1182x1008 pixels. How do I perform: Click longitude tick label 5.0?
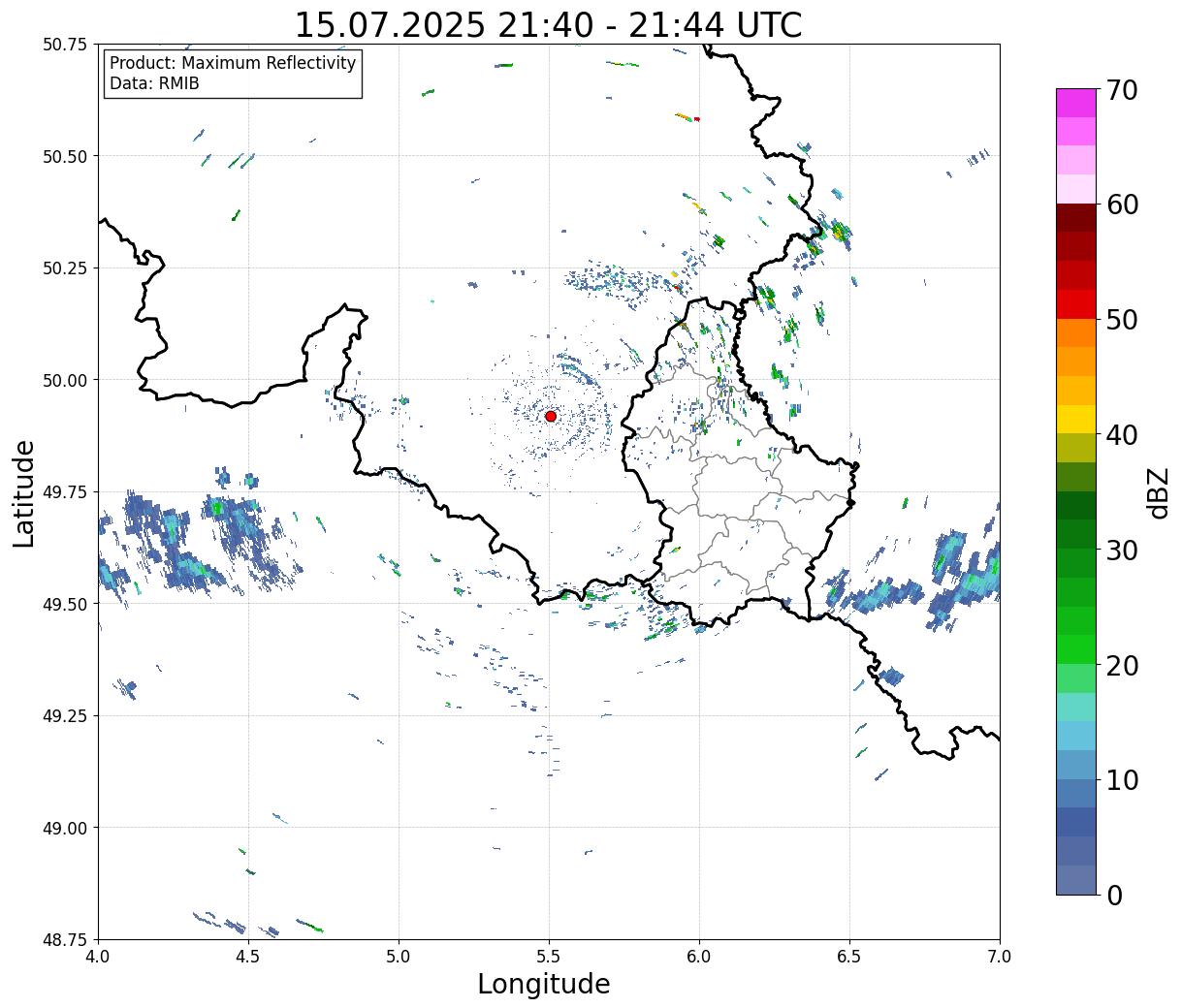click(399, 956)
